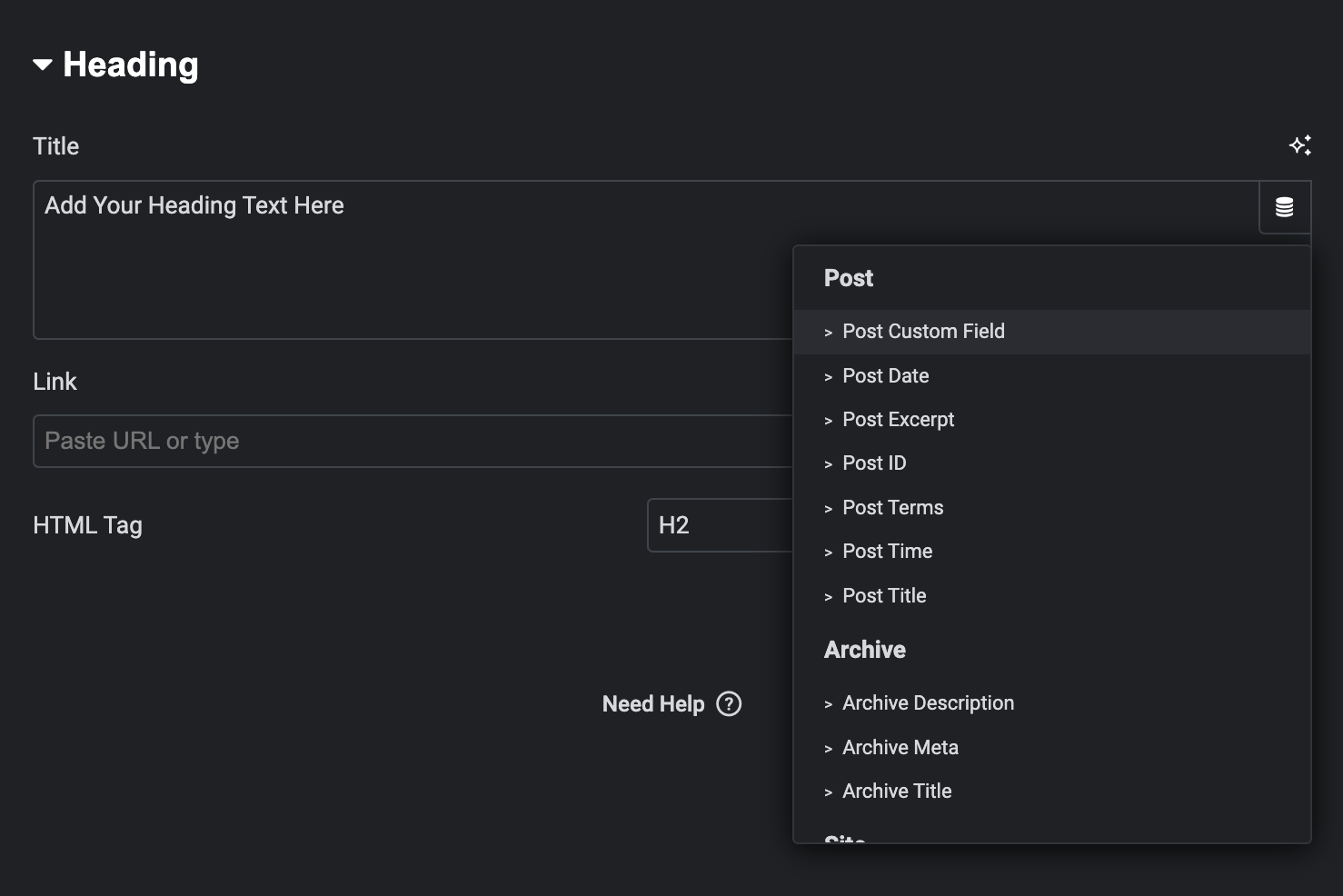Screen dimensions: 1343x896
Task: Click the Post group header in dropdown
Action: point(849,278)
